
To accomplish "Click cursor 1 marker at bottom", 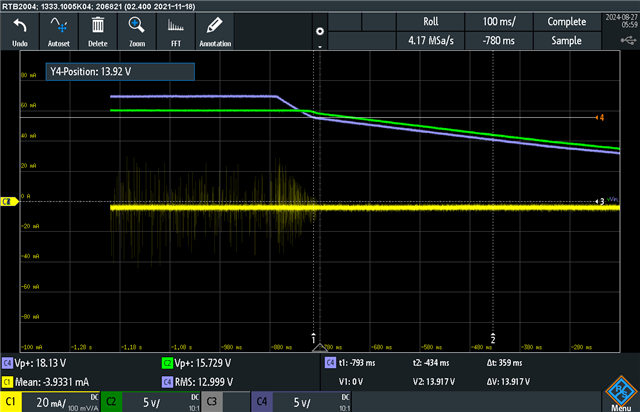I will tap(313, 339).
